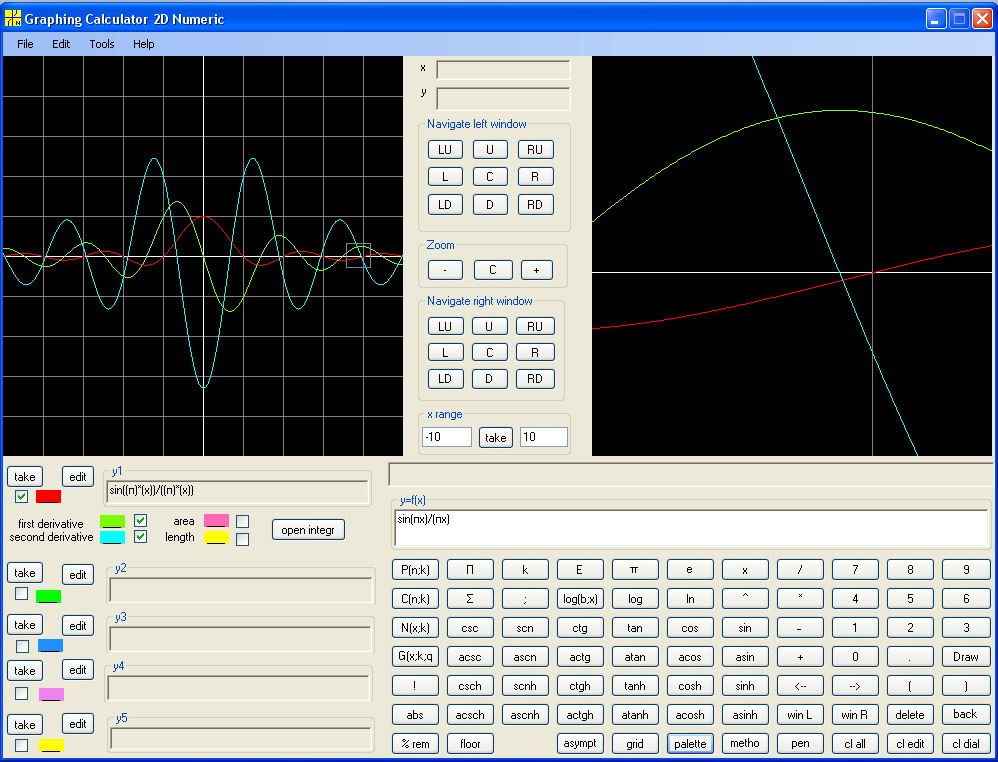Image resolution: width=998 pixels, height=762 pixels.
Task: Click the left arrow <-- key
Action: pos(800,686)
